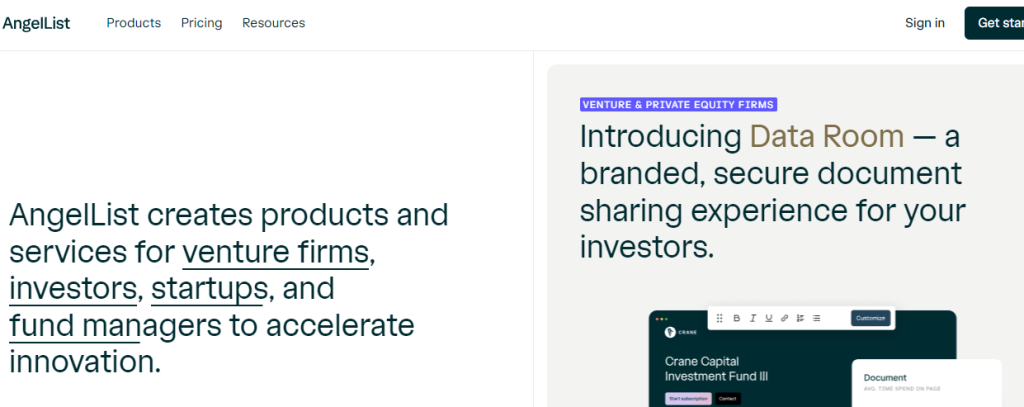The width and height of the screenshot is (1024, 407).
Task: Click Sign in
Action: 925,23
